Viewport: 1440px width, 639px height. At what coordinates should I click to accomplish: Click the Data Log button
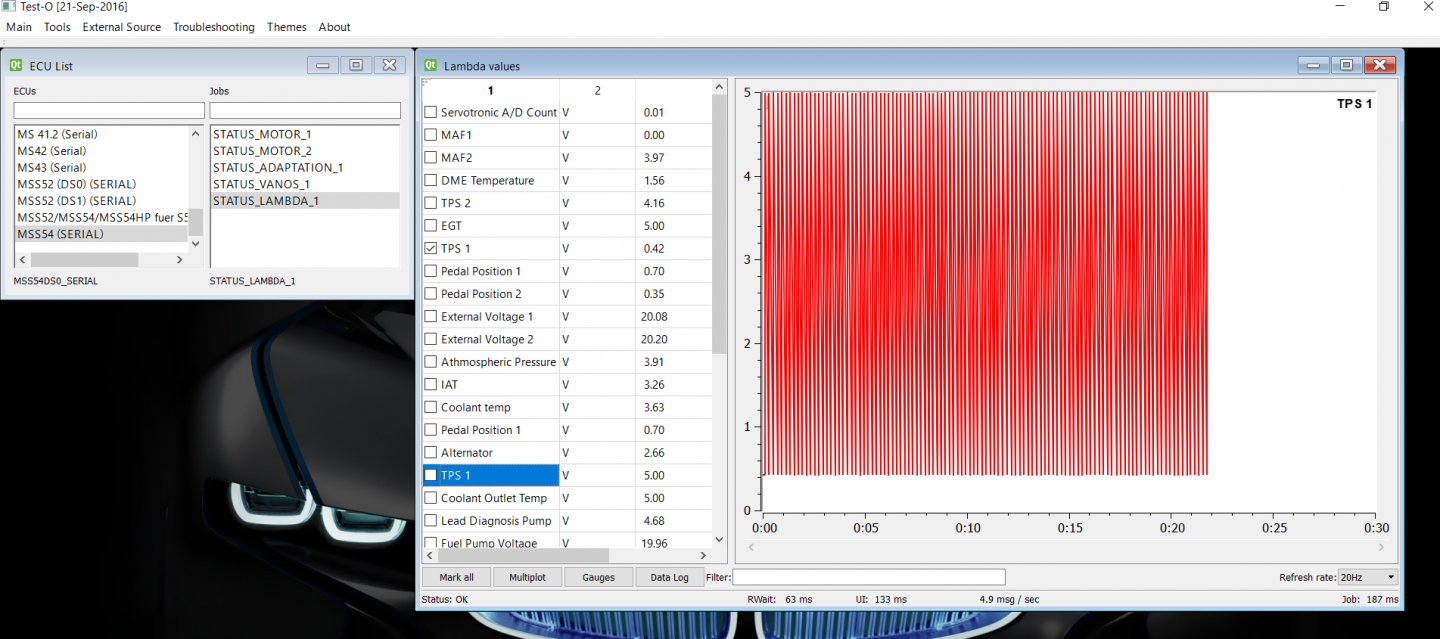click(x=669, y=577)
